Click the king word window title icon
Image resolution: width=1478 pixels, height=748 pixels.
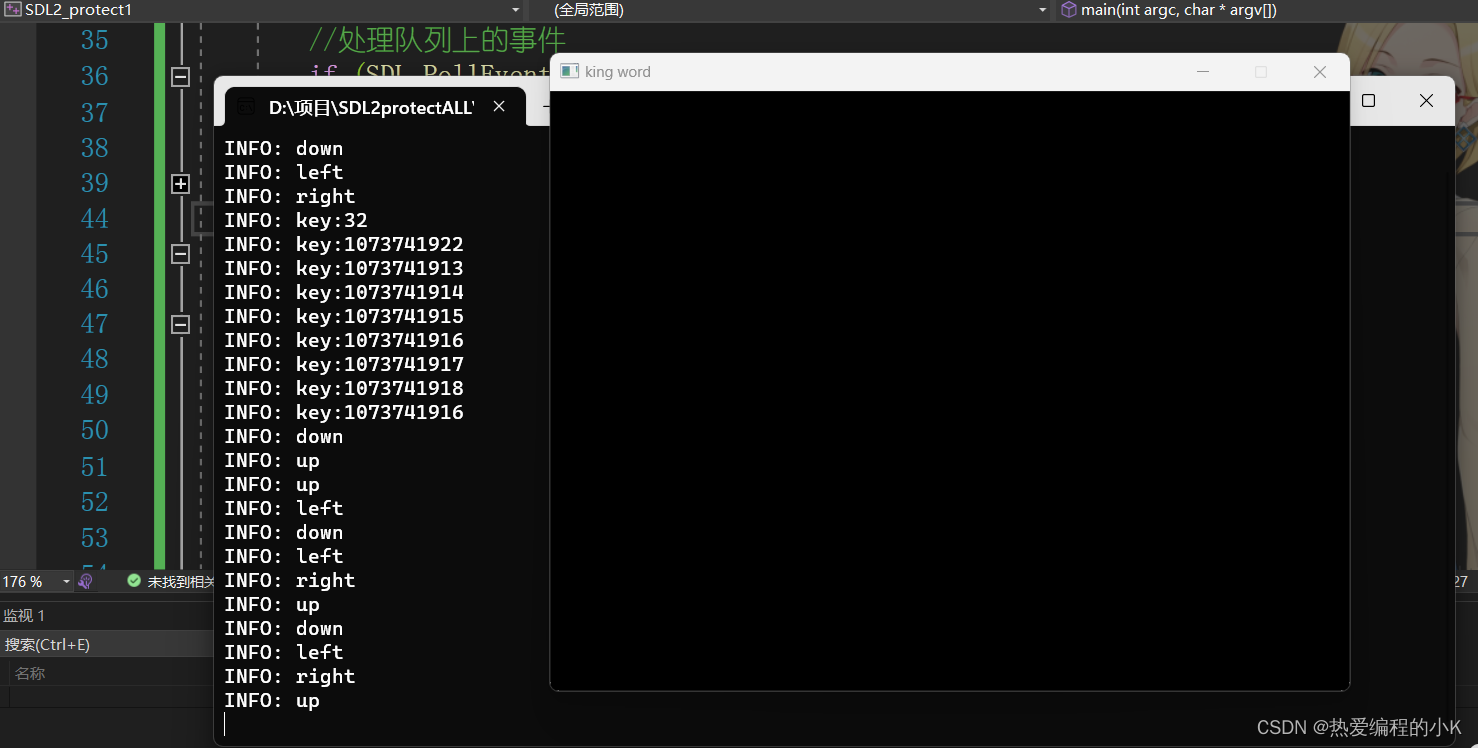pyautogui.click(x=570, y=72)
